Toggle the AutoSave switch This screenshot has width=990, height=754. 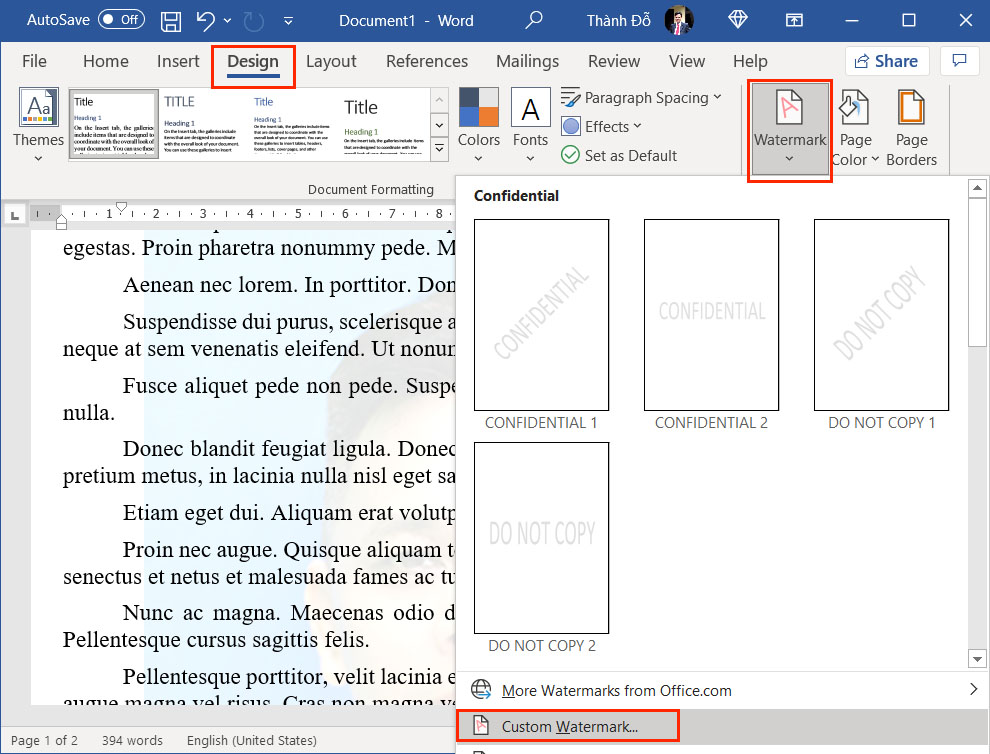click(121, 20)
